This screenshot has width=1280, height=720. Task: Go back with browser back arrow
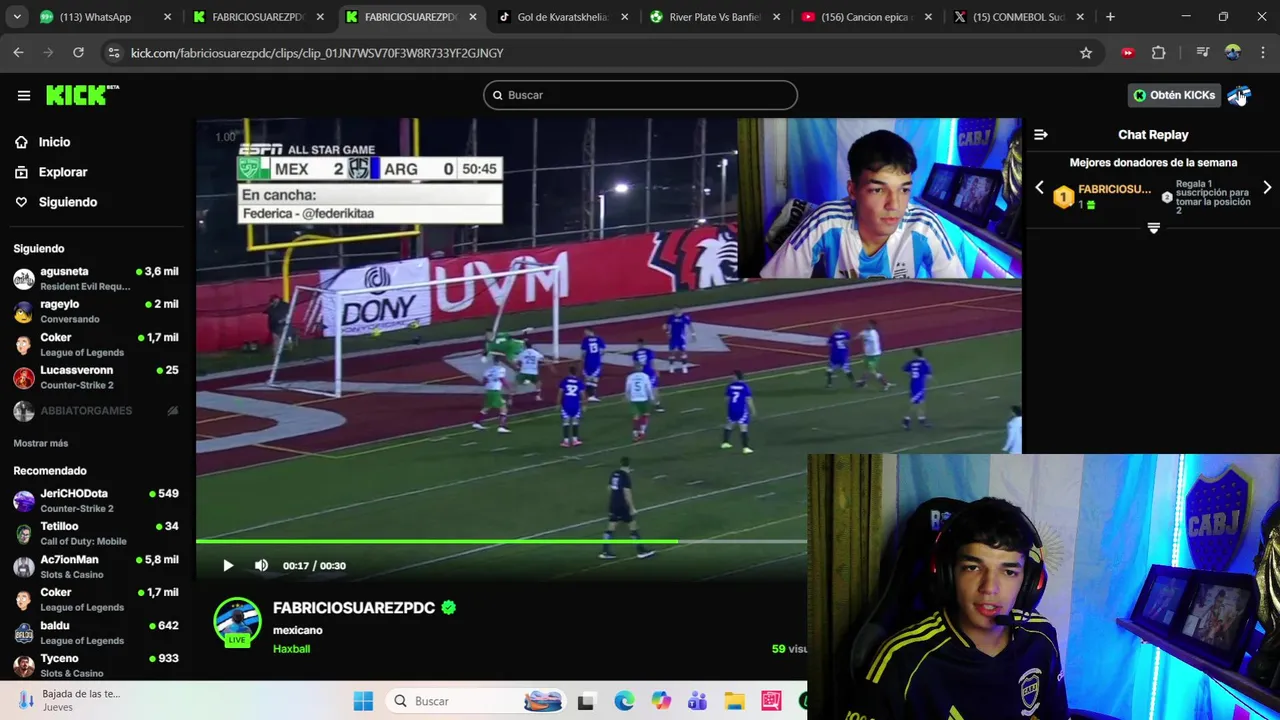18,53
